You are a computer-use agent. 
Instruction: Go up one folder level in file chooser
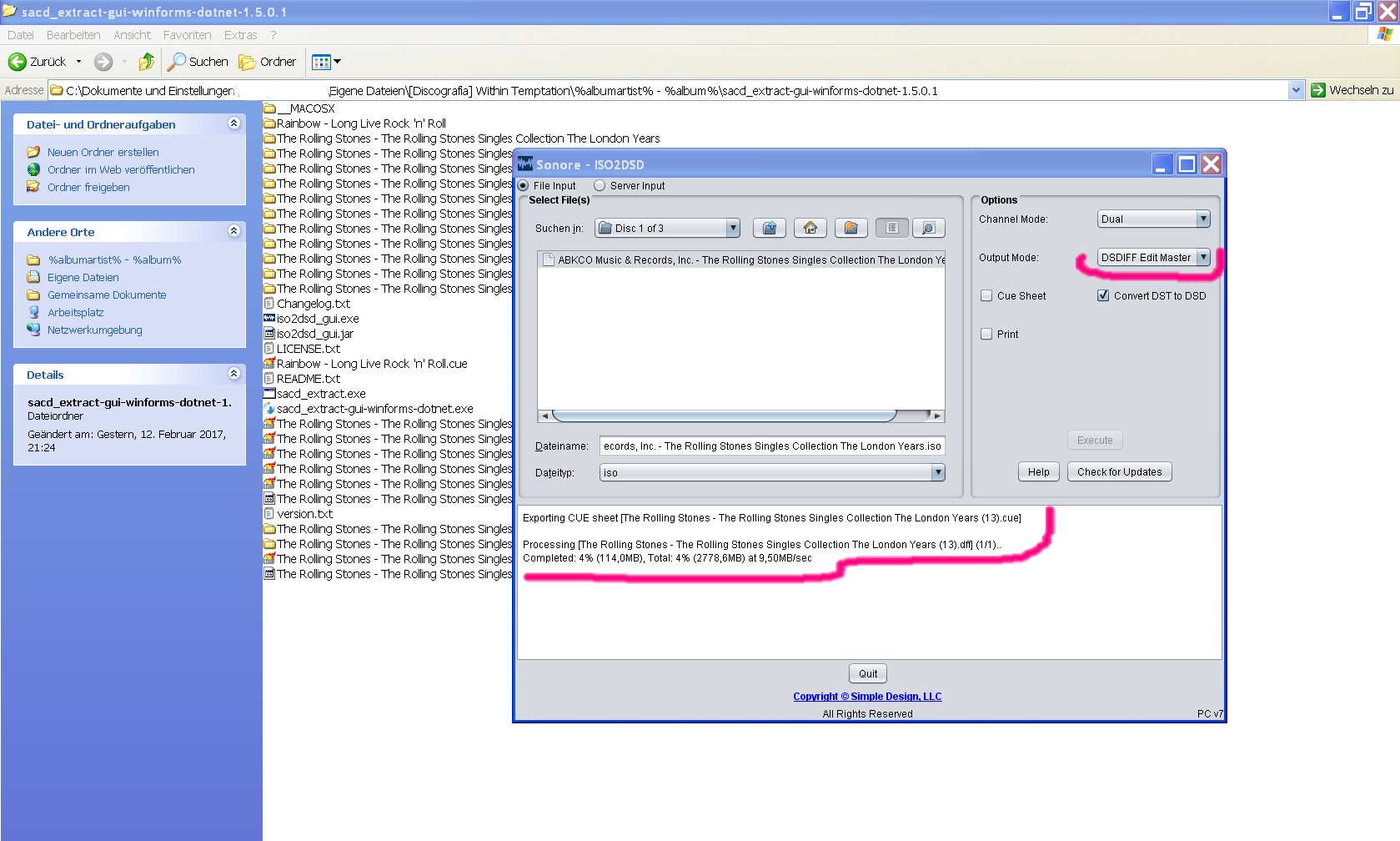click(770, 228)
